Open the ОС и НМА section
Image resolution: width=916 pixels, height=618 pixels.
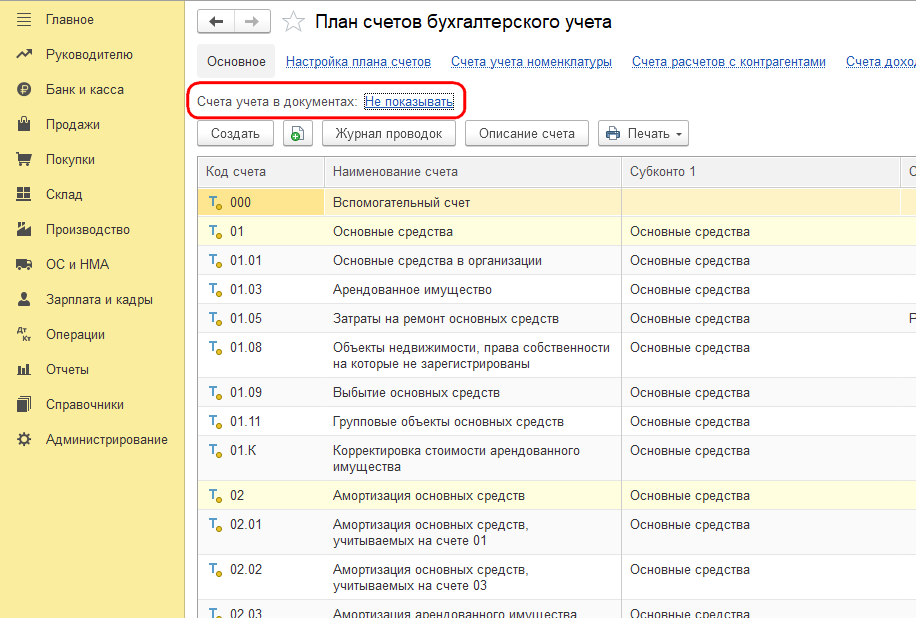tap(78, 265)
